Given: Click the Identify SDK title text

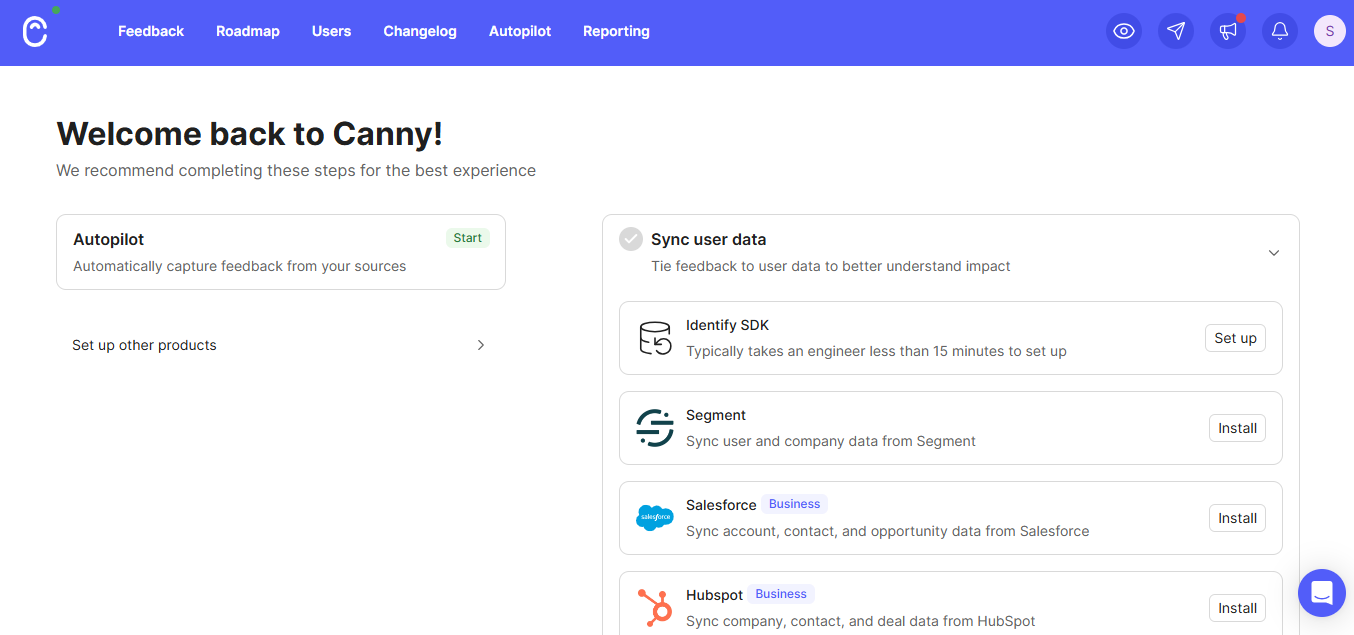Looking at the screenshot, I should coord(727,325).
